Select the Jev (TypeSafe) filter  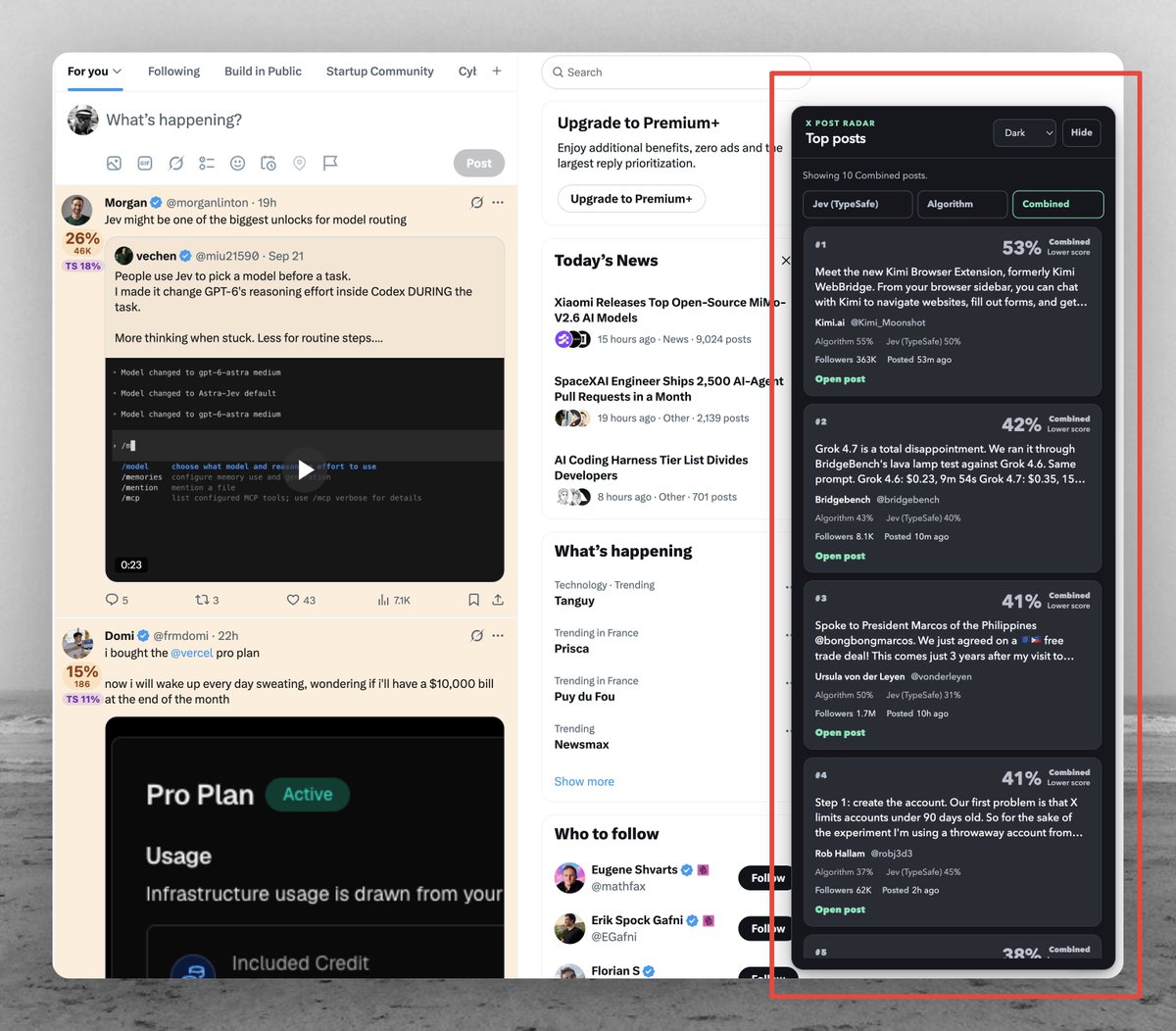coord(857,204)
